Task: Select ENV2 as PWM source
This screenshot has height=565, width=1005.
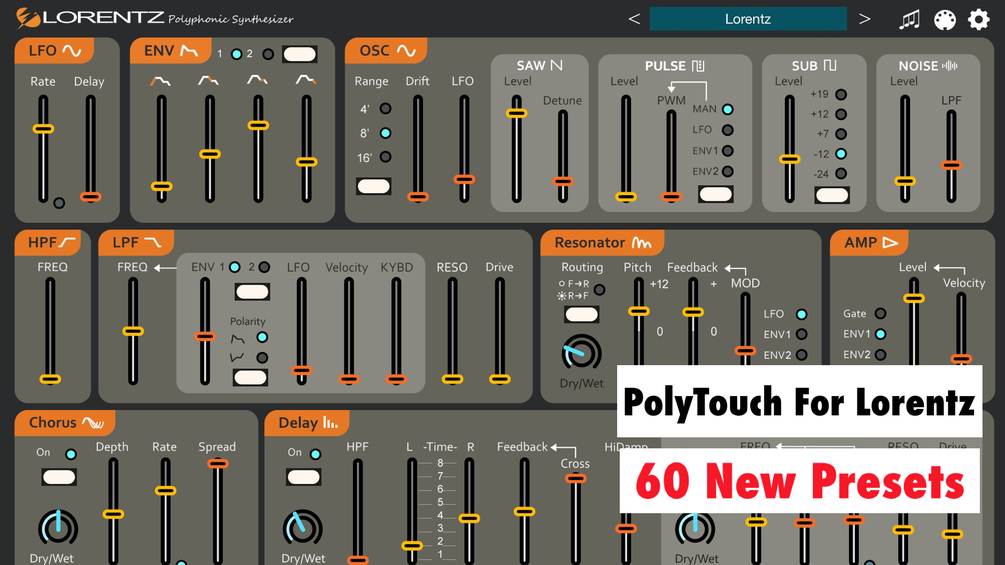Action: [x=727, y=172]
